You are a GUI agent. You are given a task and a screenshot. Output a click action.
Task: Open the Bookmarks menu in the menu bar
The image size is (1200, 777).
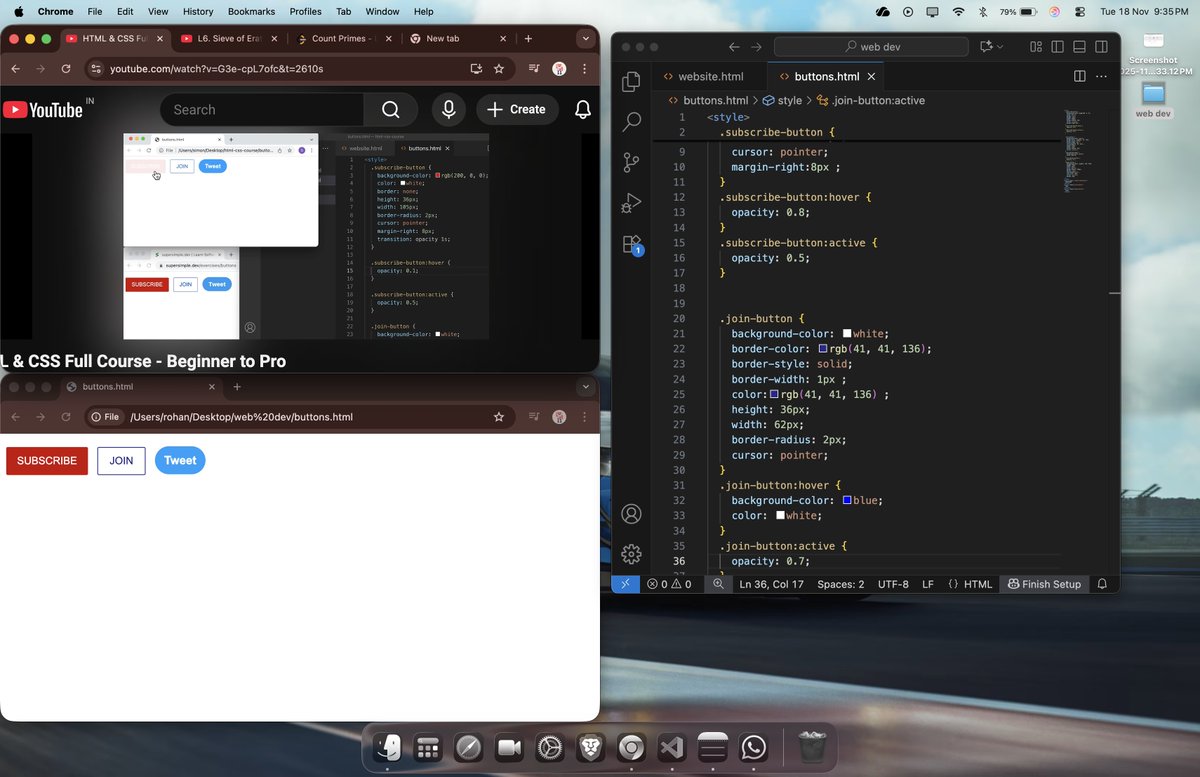click(251, 11)
